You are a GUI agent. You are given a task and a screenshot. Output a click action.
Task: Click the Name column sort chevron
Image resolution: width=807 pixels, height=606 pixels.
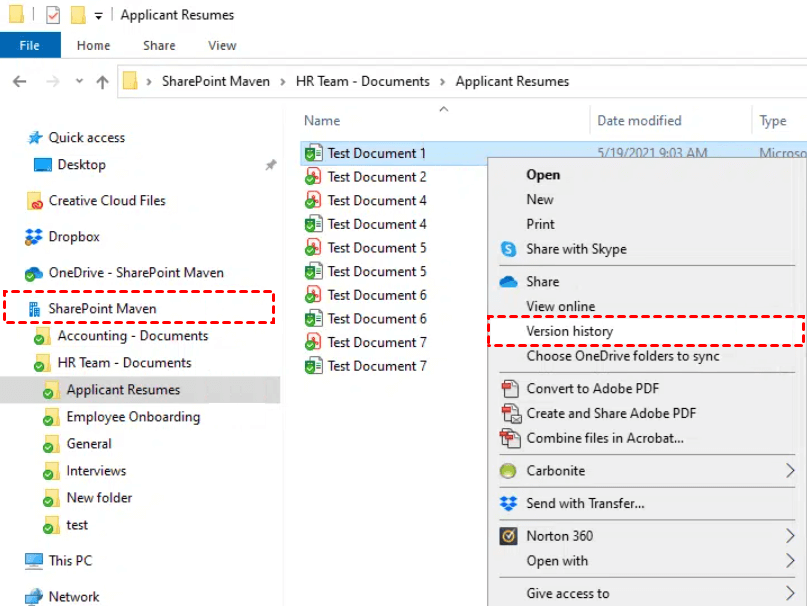click(443, 110)
